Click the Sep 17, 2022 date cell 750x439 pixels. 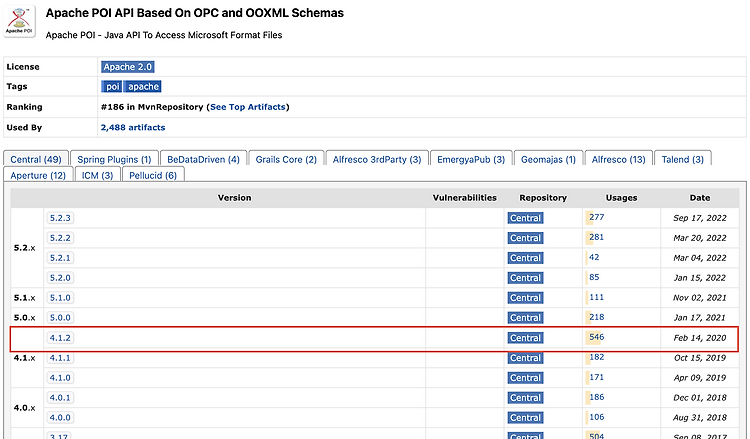tap(700, 218)
